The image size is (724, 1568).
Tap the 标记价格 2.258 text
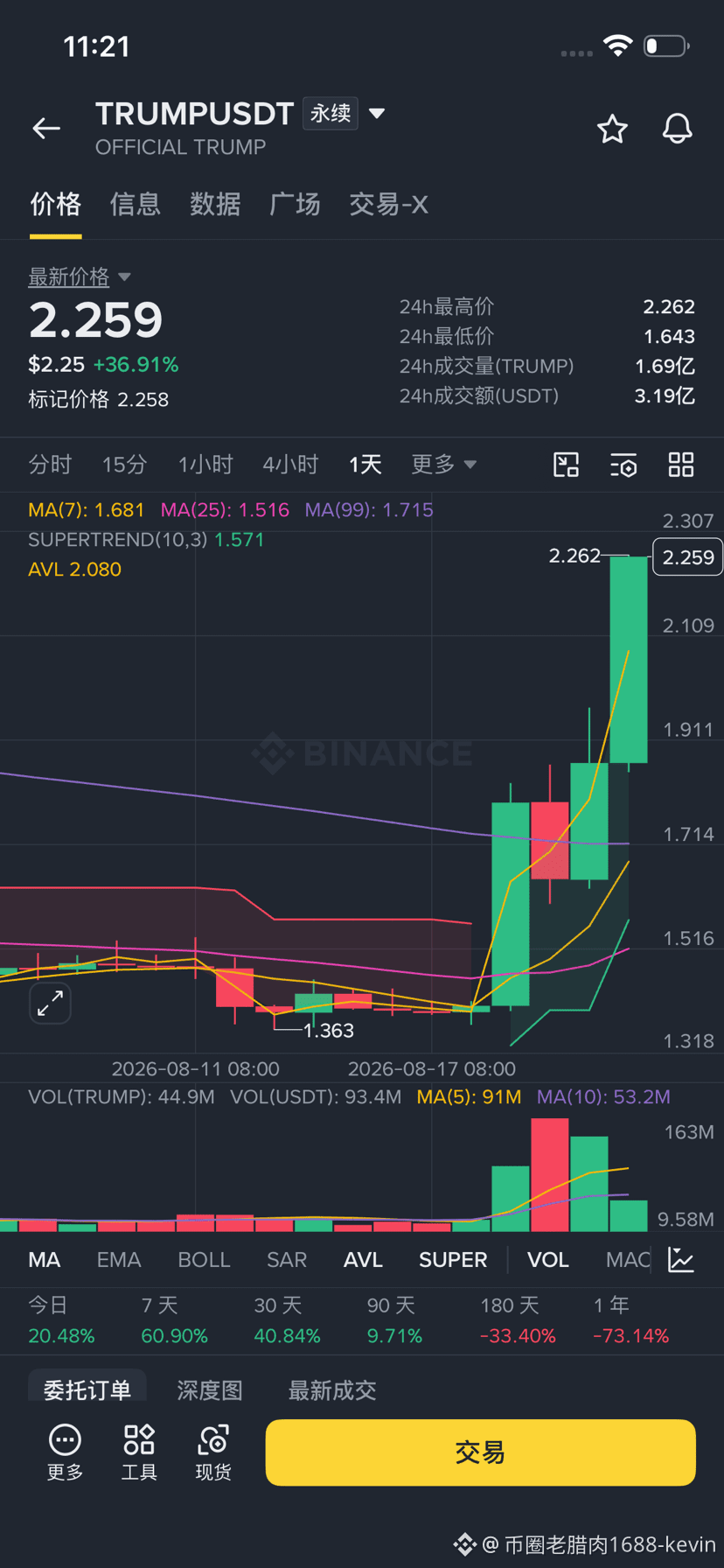coord(99,400)
